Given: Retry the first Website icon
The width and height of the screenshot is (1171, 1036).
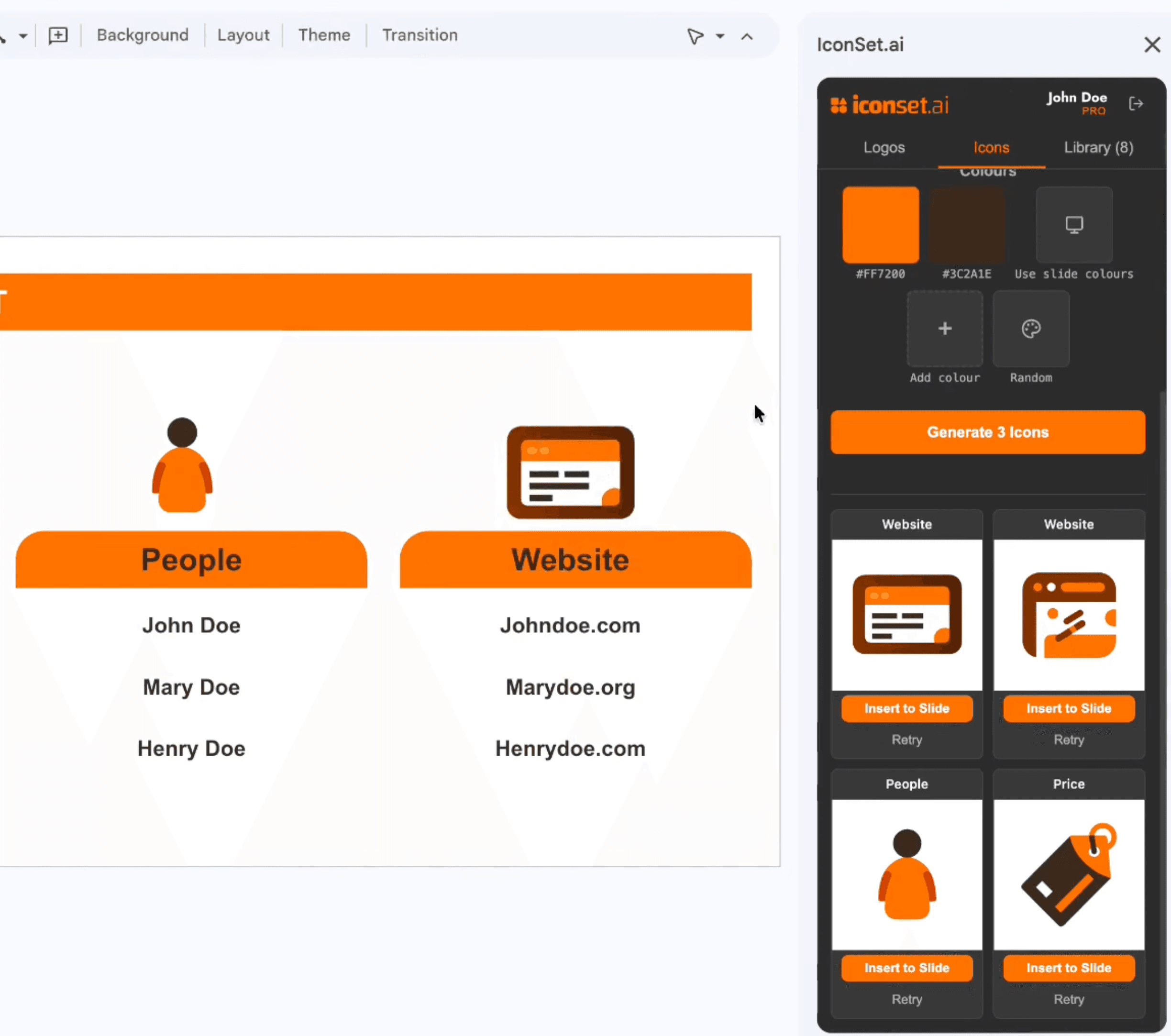Looking at the screenshot, I should [x=907, y=740].
